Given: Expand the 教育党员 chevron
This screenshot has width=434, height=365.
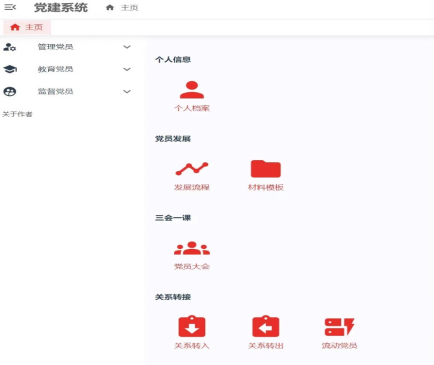Looking at the screenshot, I should click(127, 69).
